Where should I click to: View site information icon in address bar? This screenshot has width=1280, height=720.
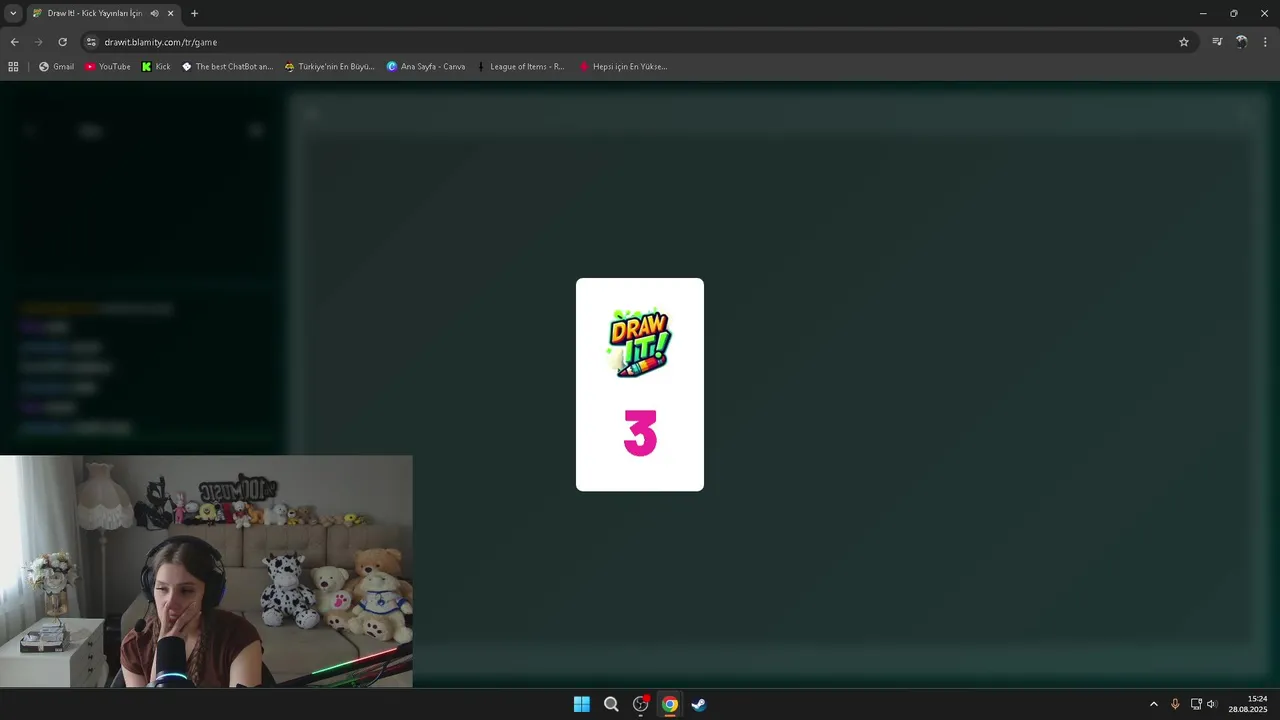point(91,42)
